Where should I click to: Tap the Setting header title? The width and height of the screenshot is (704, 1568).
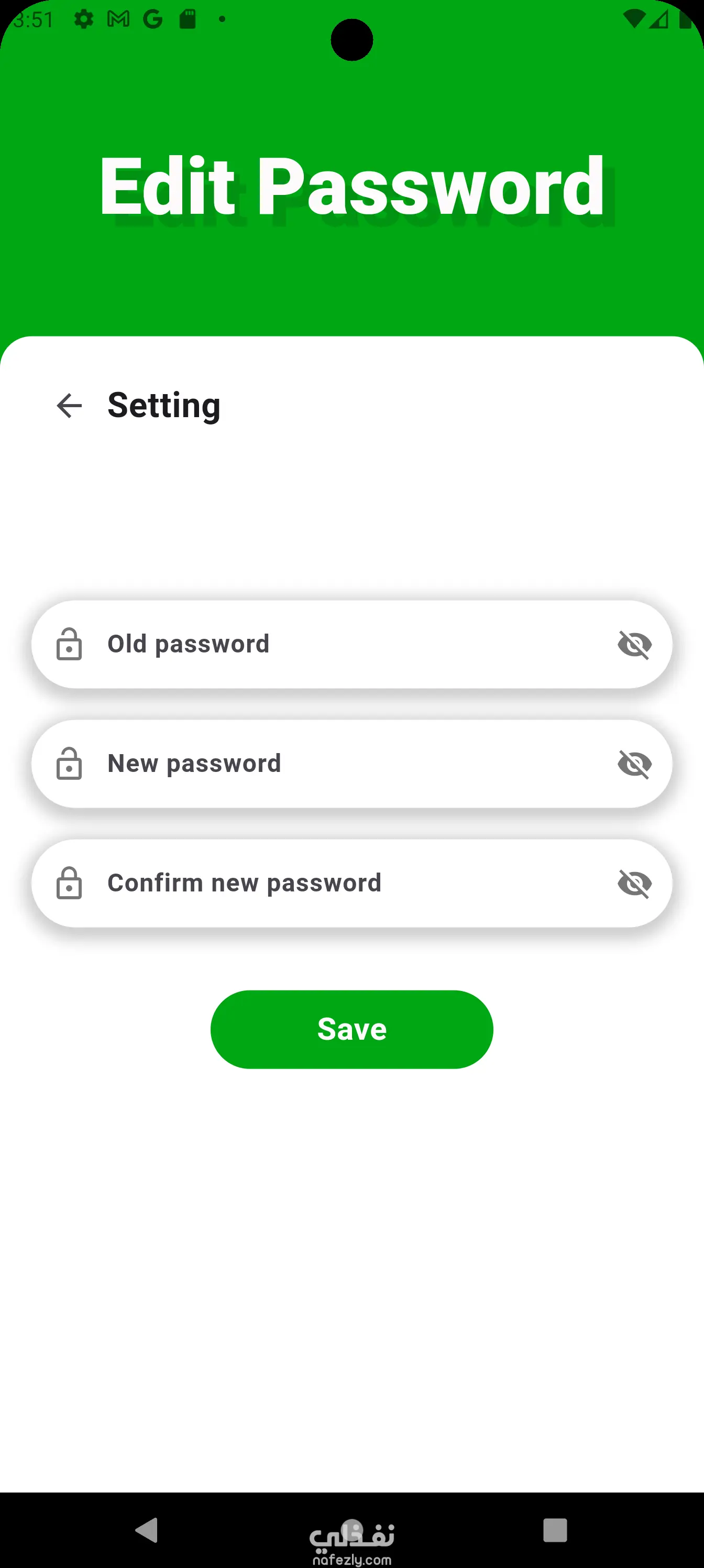[163, 406]
